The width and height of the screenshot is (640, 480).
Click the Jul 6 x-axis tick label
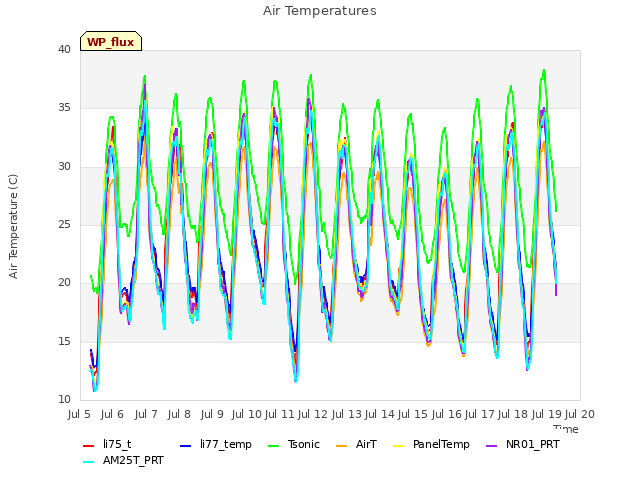point(112,414)
